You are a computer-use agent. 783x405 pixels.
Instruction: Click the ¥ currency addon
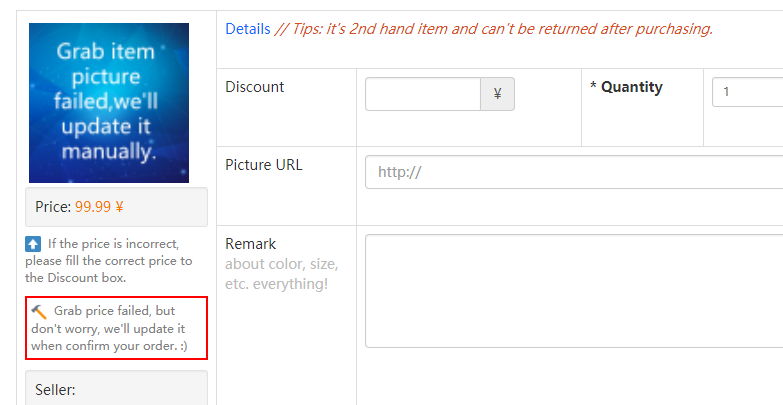coord(497,94)
